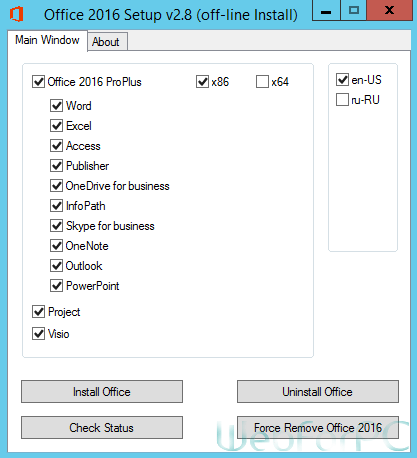
Task: Toggle the Project checkbox
Action: (x=39, y=312)
